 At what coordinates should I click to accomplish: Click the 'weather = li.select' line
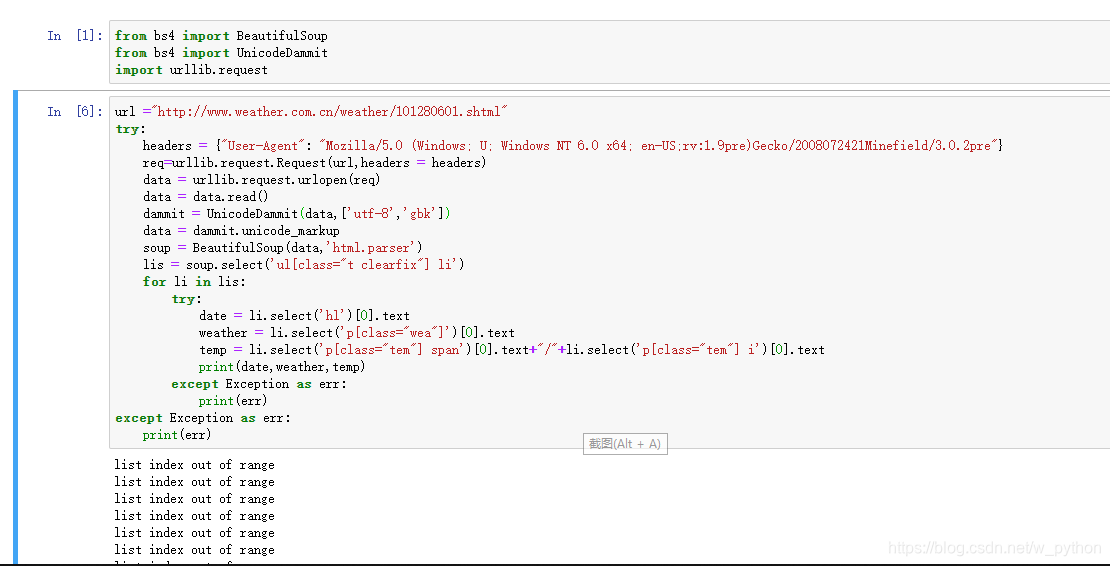click(356, 333)
